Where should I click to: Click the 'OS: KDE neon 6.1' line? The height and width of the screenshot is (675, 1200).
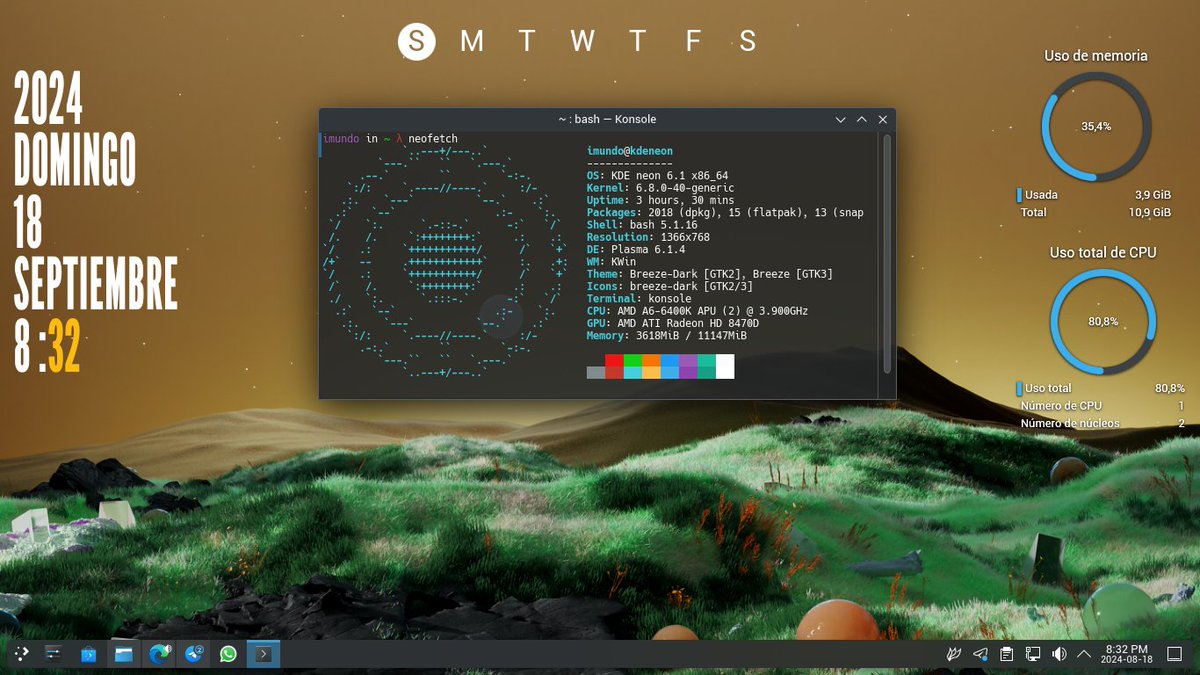coord(657,176)
